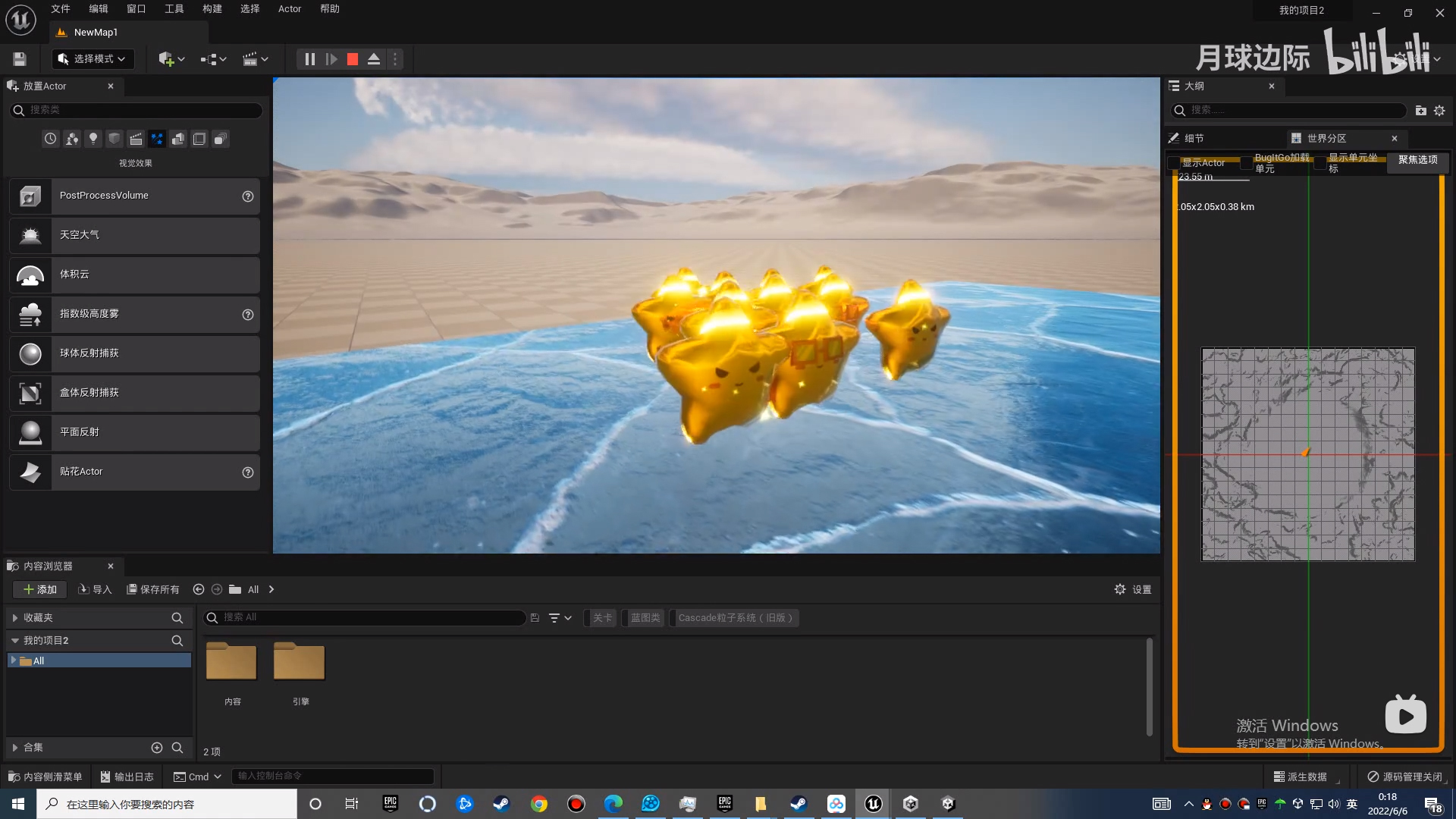Viewport: 1456px width, 819px height.
Task: Click the 聚焦选项 button
Action: coord(1417,160)
